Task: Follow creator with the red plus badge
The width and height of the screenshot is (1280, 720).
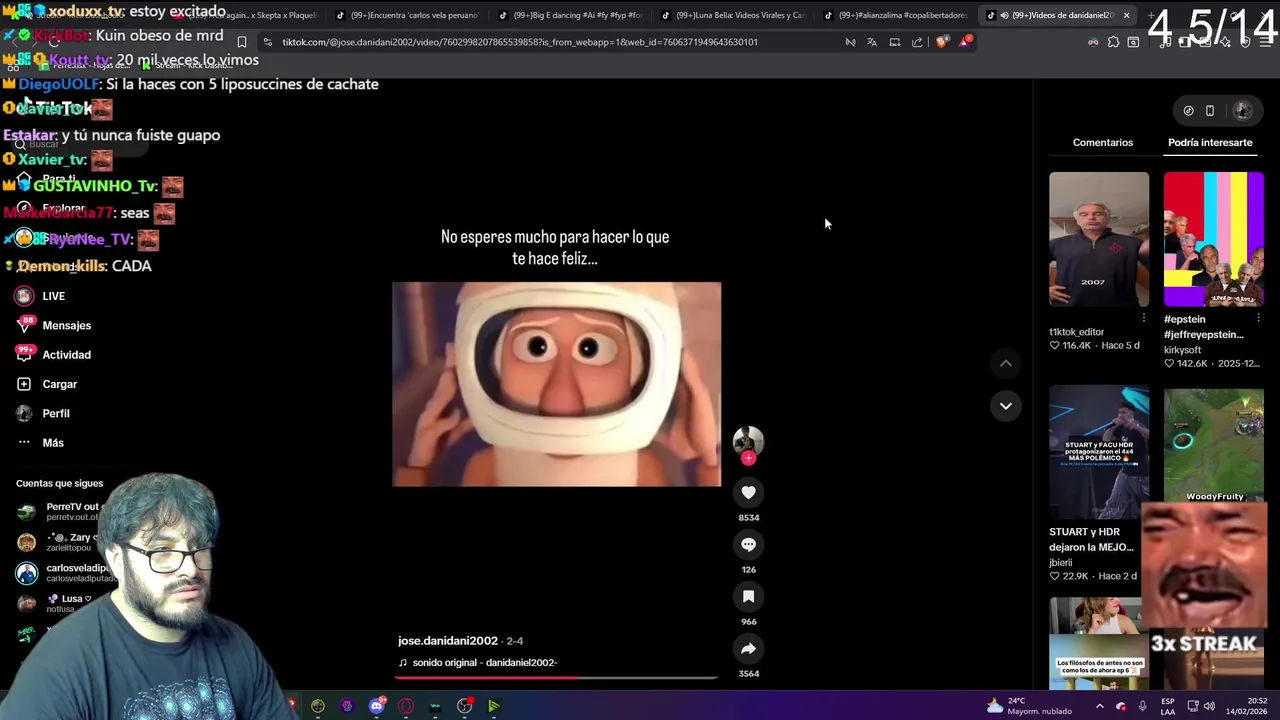Action: coord(748,458)
